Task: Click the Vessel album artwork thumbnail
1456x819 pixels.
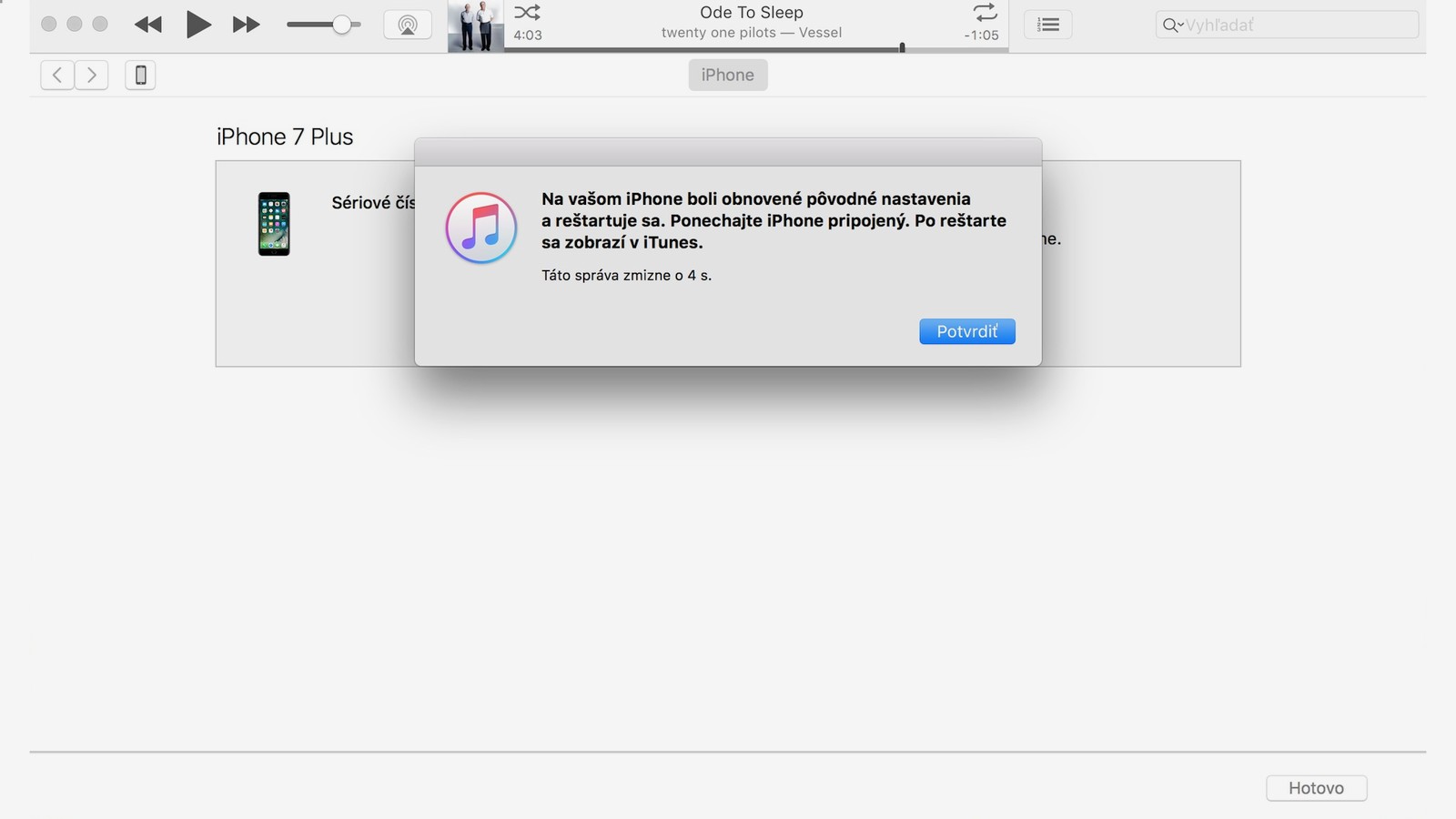Action: point(475,25)
